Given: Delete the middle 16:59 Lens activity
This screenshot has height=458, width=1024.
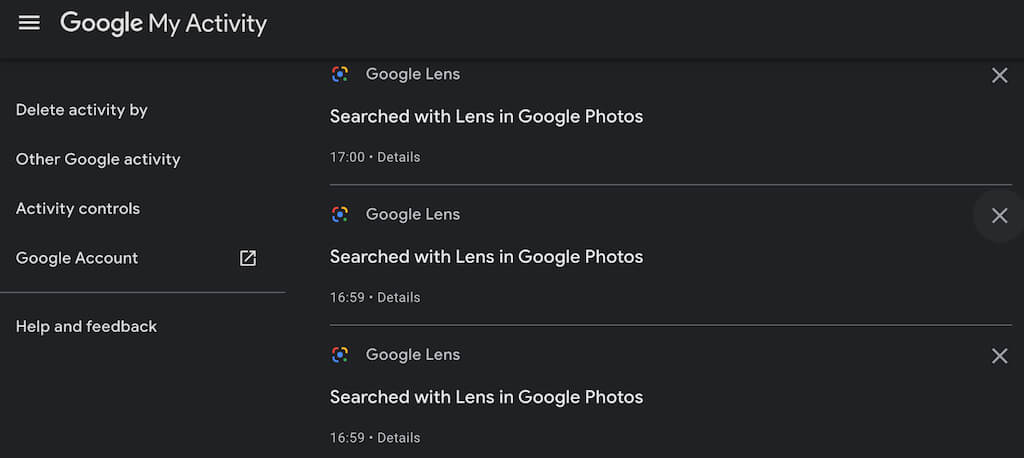Looking at the screenshot, I should [x=998, y=215].
